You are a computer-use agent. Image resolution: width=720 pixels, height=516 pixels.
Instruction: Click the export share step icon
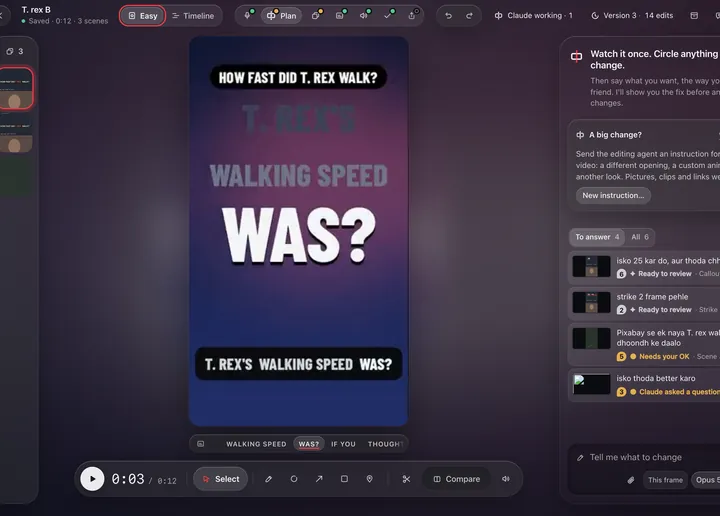tap(413, 15)
